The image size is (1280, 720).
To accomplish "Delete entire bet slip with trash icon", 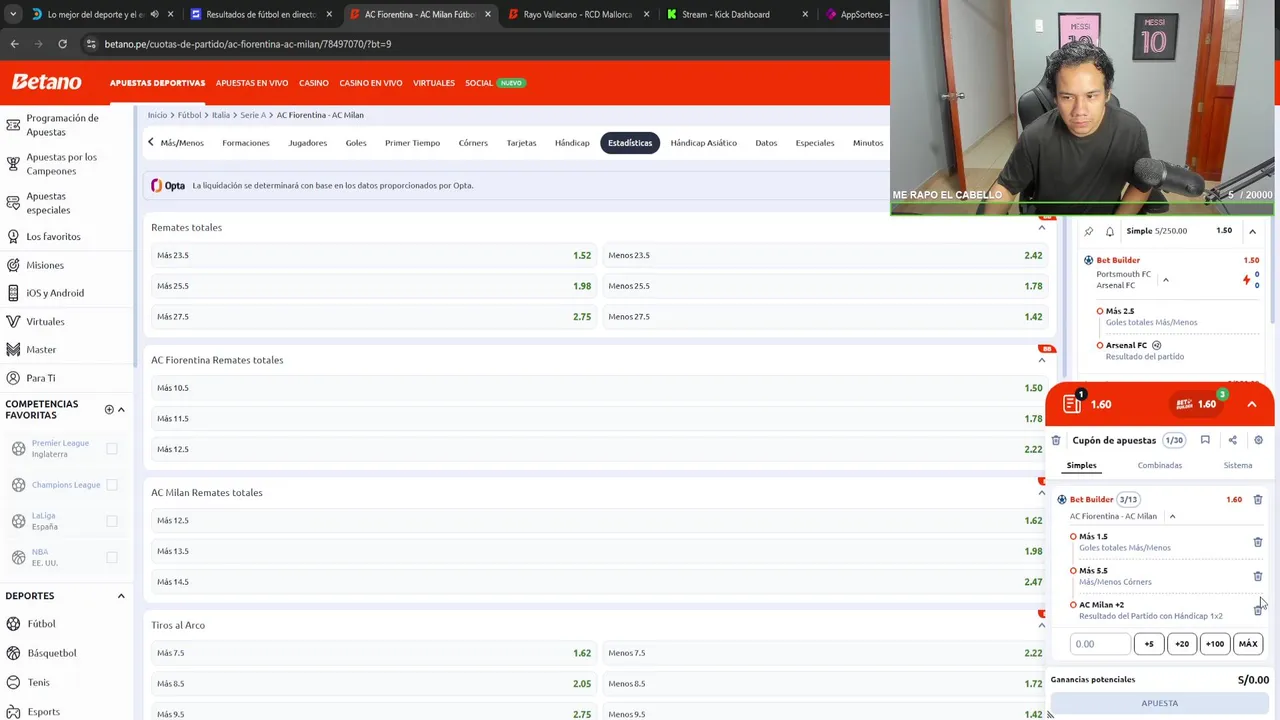I will [x=1055, y=440].
